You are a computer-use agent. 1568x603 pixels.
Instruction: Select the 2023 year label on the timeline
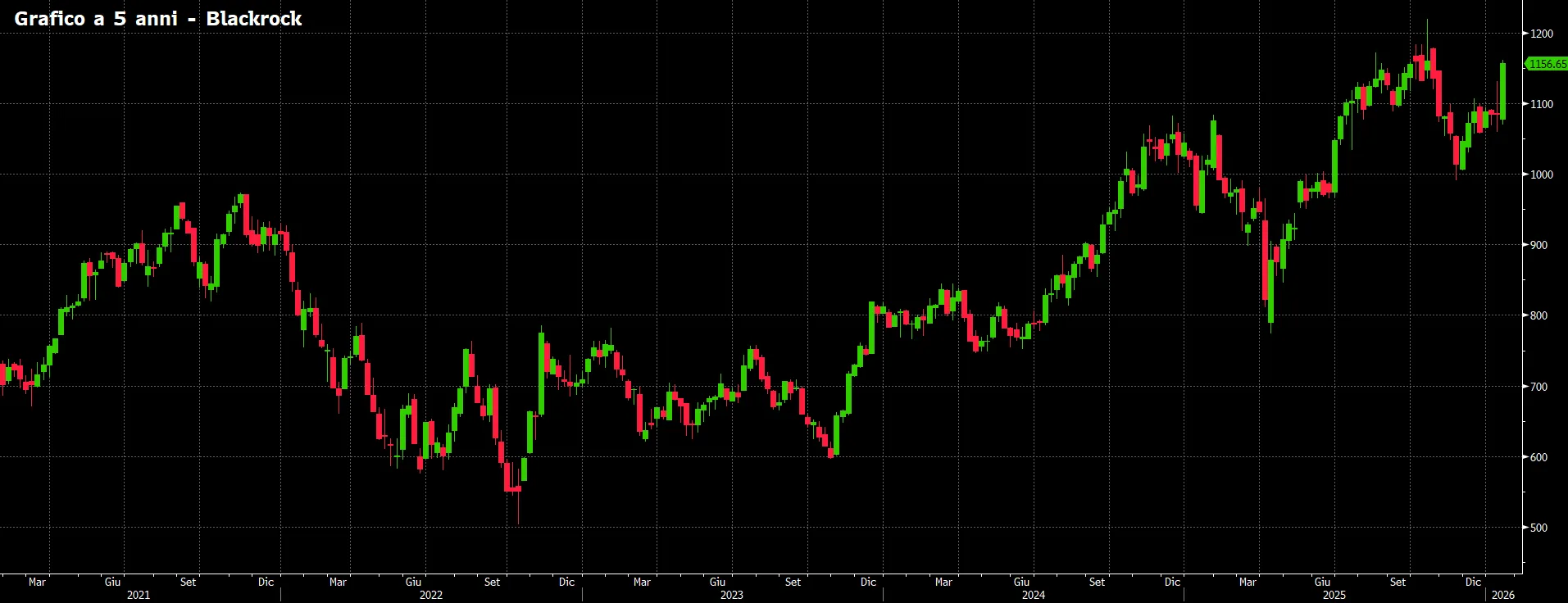coord(732,595)
